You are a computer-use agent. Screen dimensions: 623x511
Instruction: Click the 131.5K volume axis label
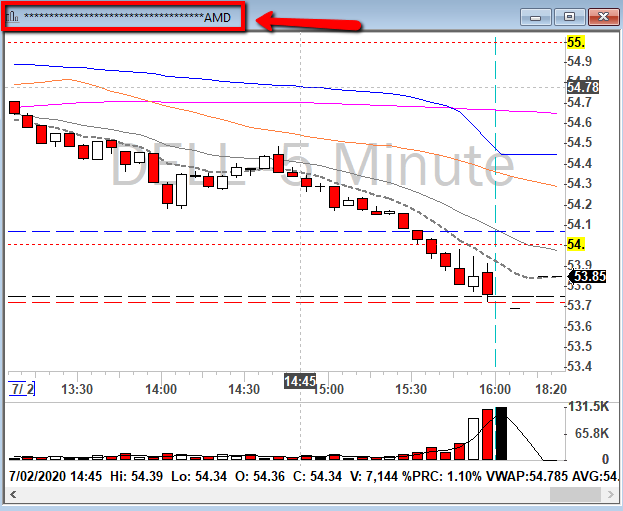(587, 407)
